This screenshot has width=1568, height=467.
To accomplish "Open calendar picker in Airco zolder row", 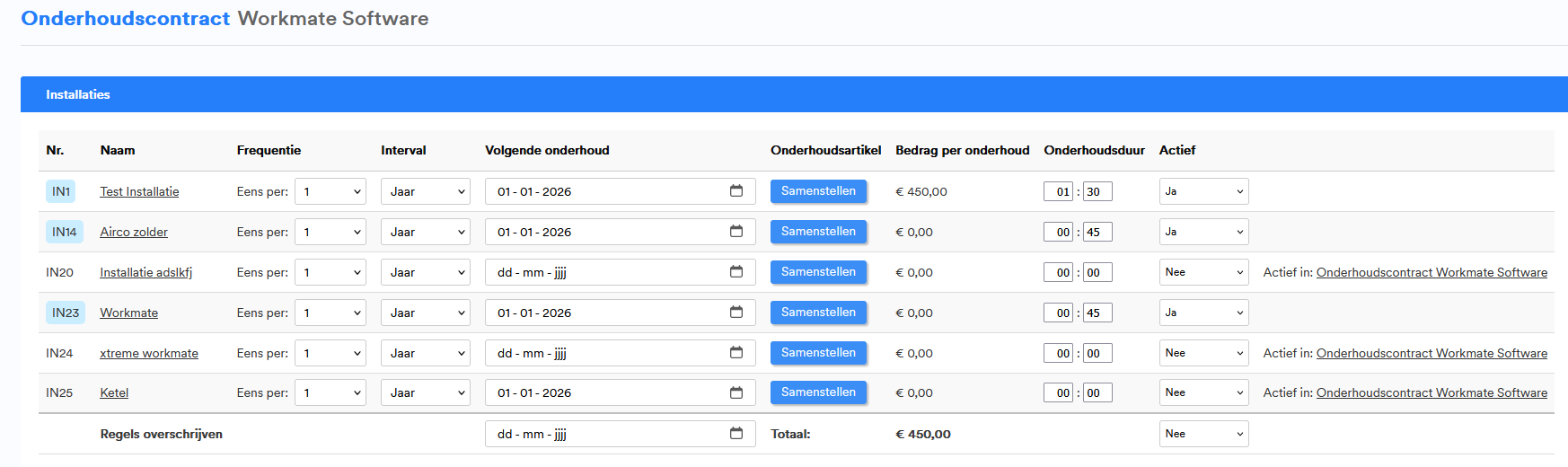I will tap(736, 232).
